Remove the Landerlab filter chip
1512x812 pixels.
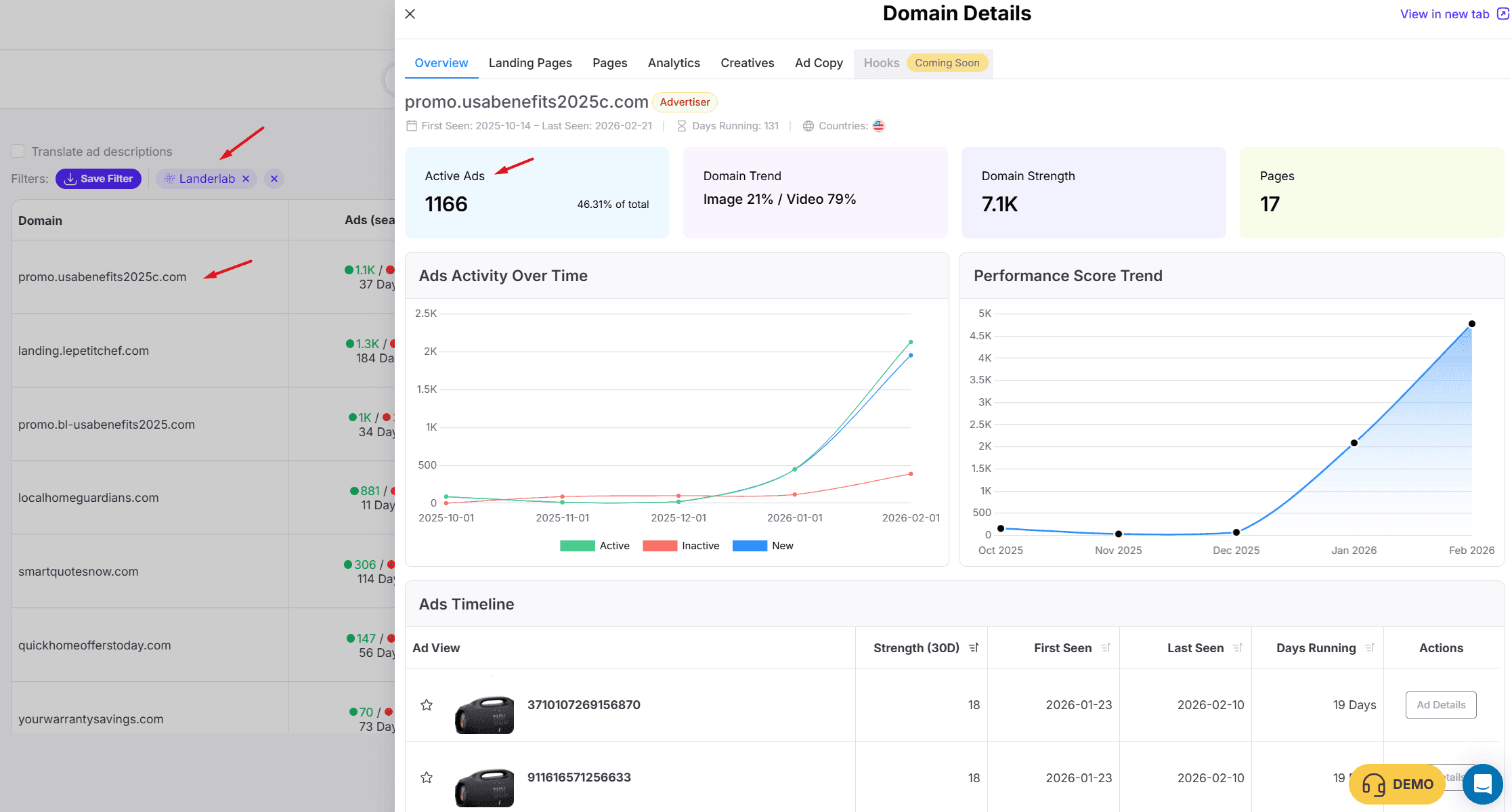(246, 179)
